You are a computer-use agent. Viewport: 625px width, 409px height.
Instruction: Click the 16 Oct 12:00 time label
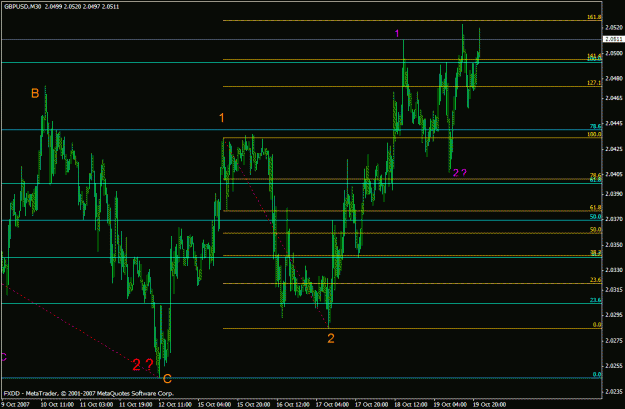293,404
